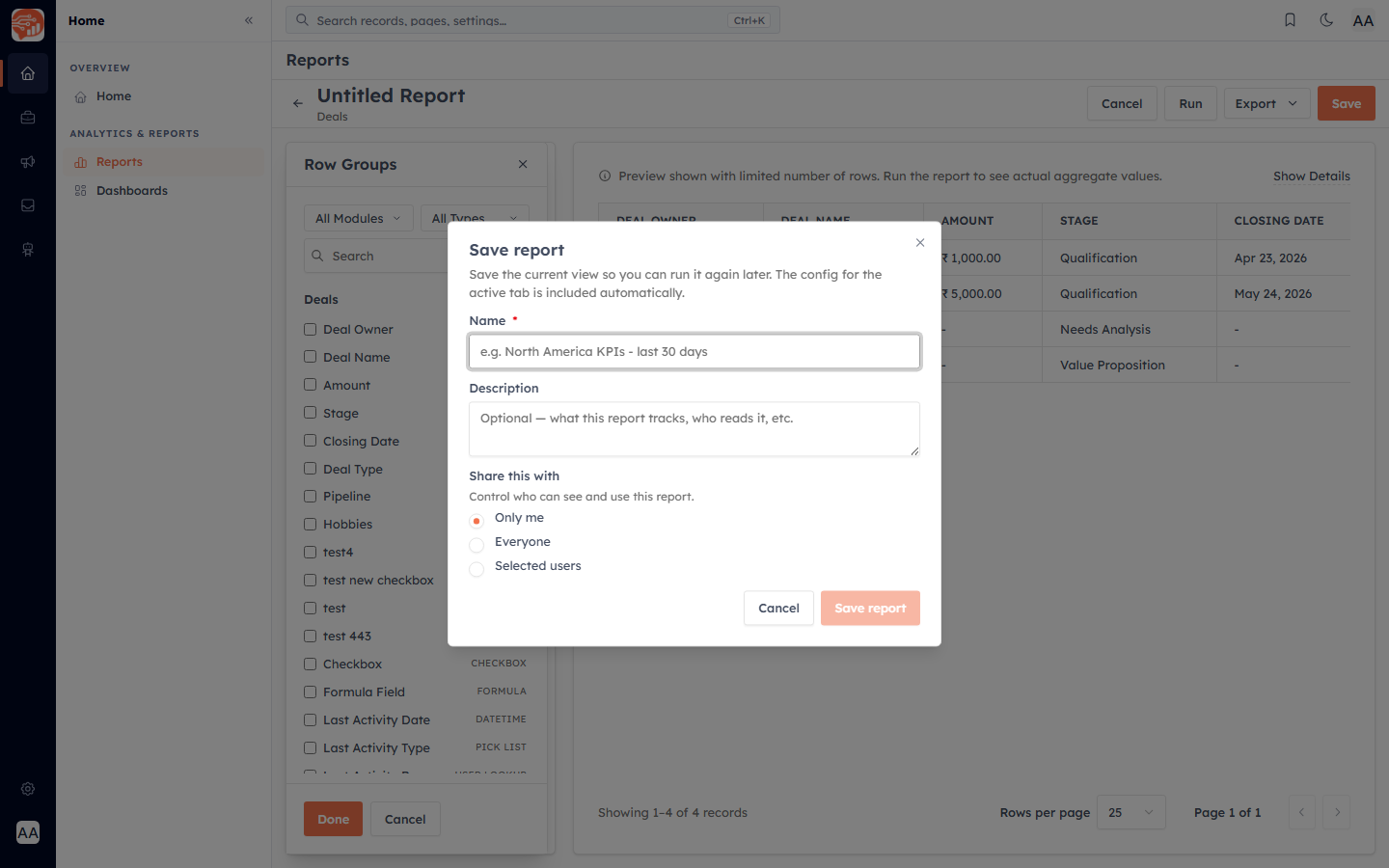Viewport: 1389px width, 868px height.
Task: Click Cancel in Row Groups panel footer
Action: tap(405, 819)
